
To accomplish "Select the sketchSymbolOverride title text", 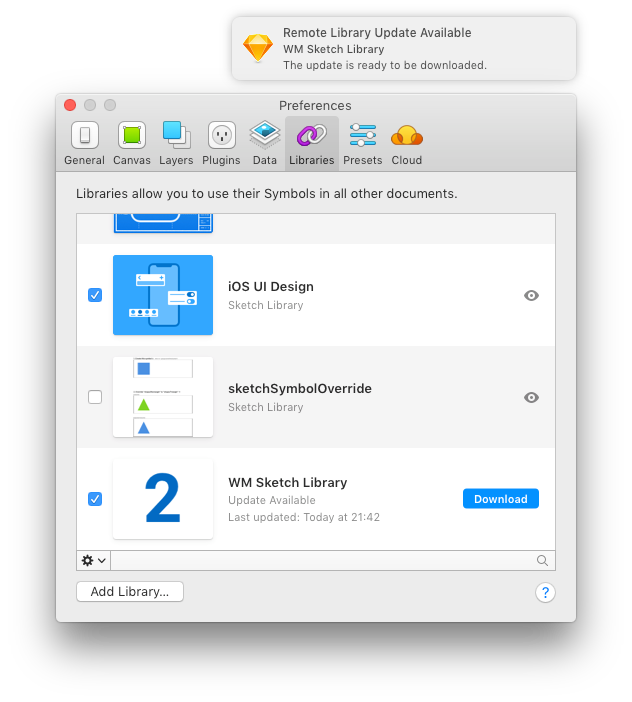I will (x=300, y=389).
